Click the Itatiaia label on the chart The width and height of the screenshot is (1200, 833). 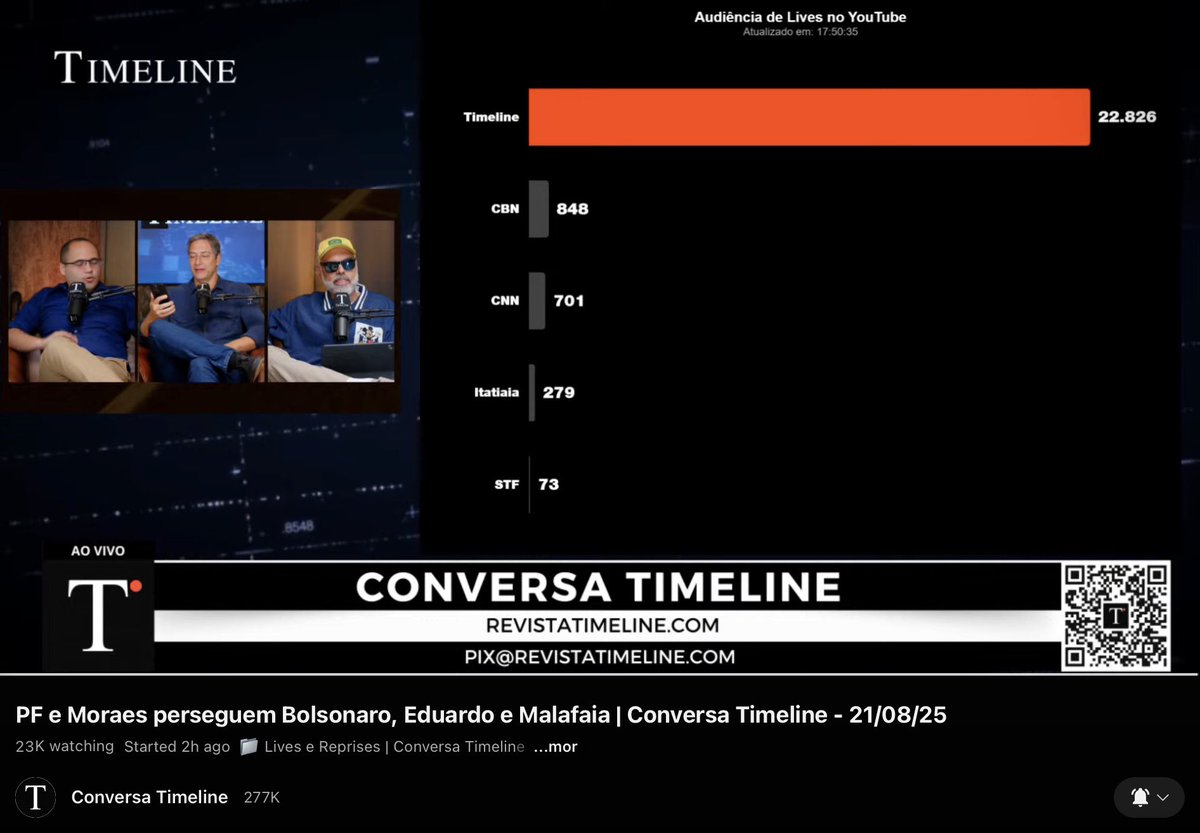[496, 393]
